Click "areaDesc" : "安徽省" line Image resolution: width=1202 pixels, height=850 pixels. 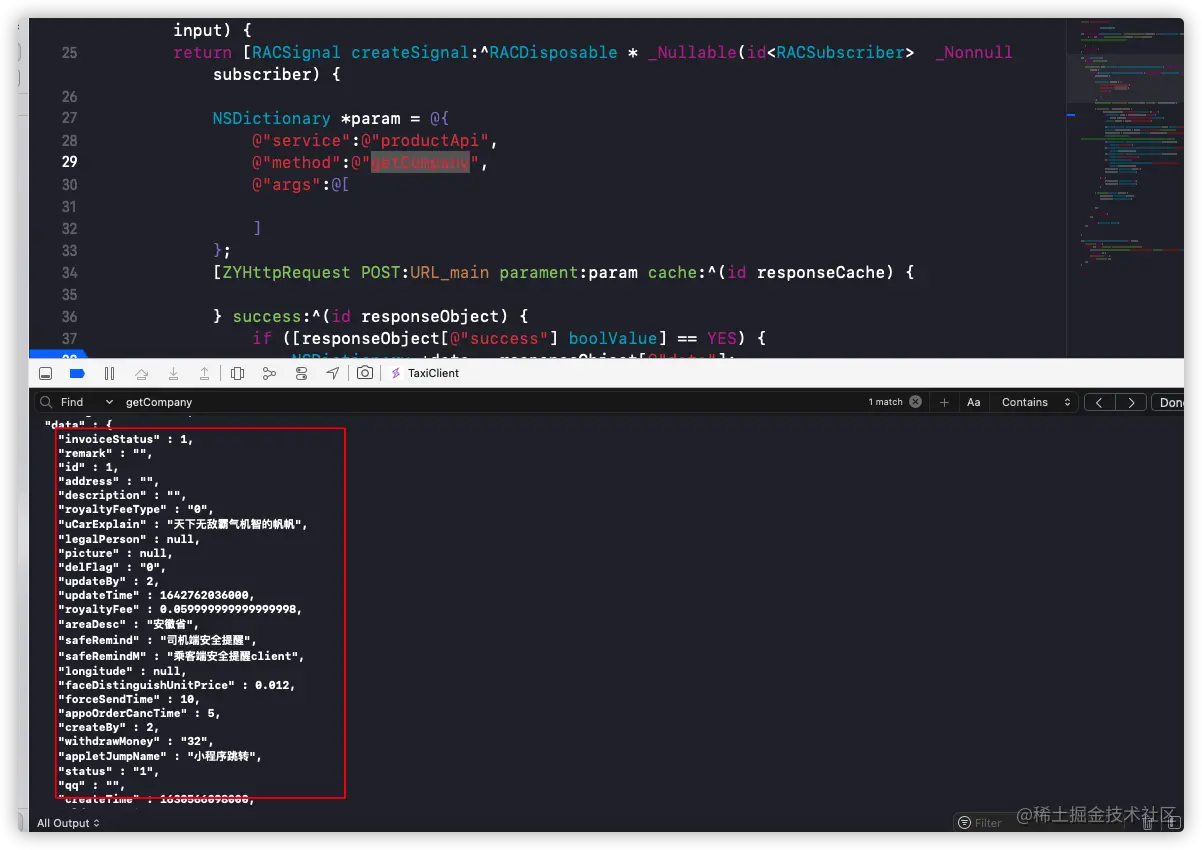click(x=129, y=625)
